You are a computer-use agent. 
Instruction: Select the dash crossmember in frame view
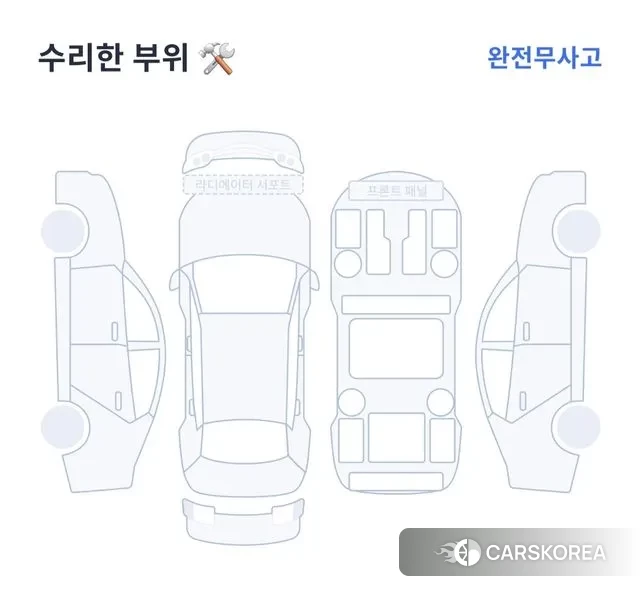pyautogui.click(x=396, y=305)
